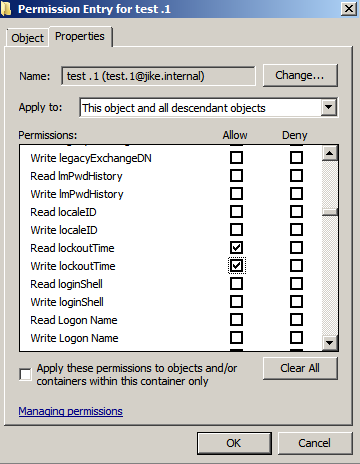Click the permissions list scrollbar thumb
This screenshot has height=464, width=360.
click(330, 212)
